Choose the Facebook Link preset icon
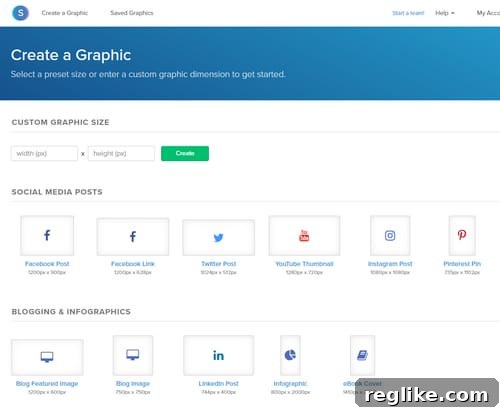The height and width of the screenshot is (412, 500). coord(133,237)
